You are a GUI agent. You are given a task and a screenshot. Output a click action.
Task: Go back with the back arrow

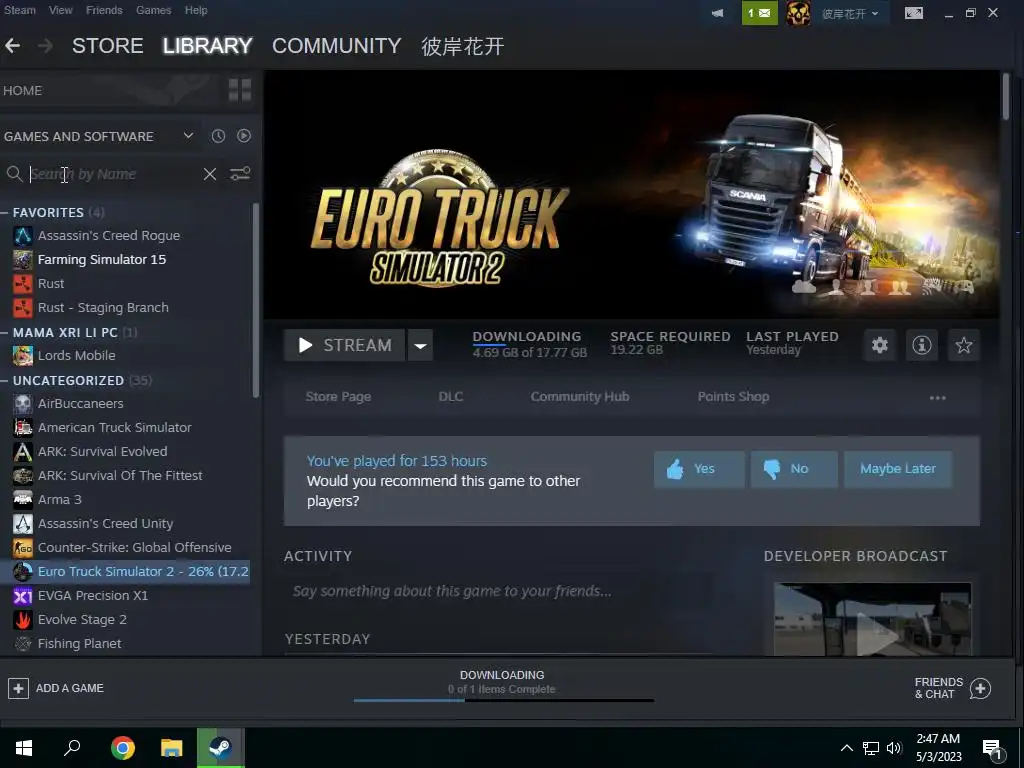(12, 46)
